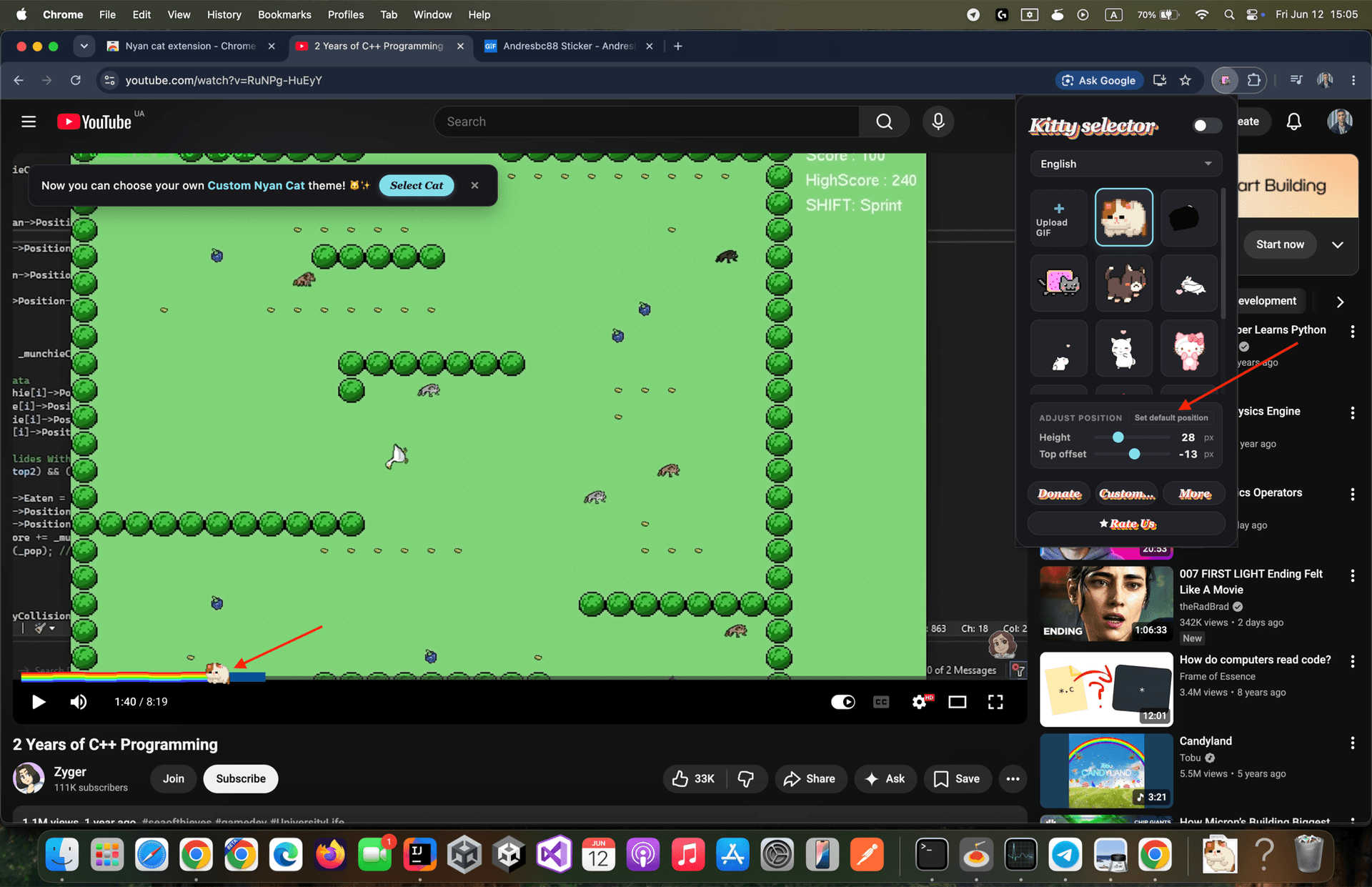
Task: Dislike the video
Action: click(746, 778)
